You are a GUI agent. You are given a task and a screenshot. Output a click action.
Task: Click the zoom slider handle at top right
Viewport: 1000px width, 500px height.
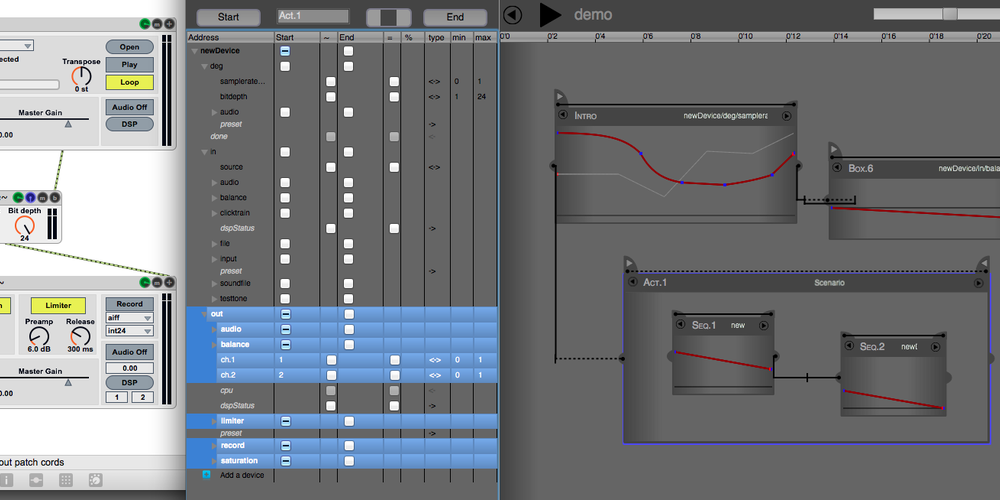[950, 13]
